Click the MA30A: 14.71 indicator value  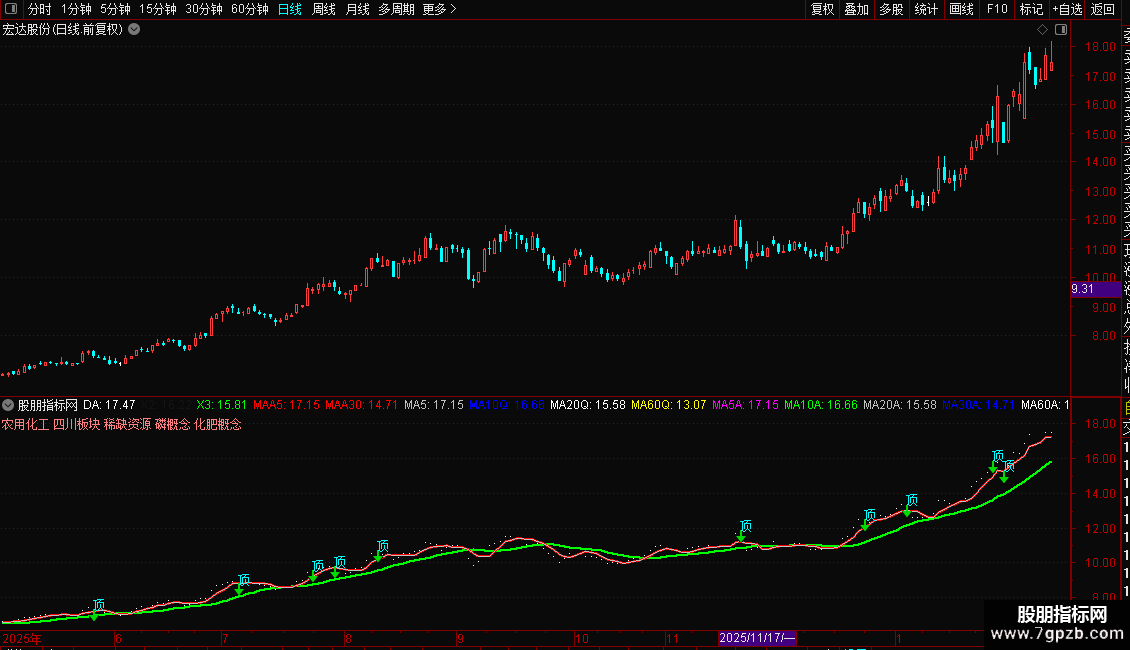click(x=978, y=405)
